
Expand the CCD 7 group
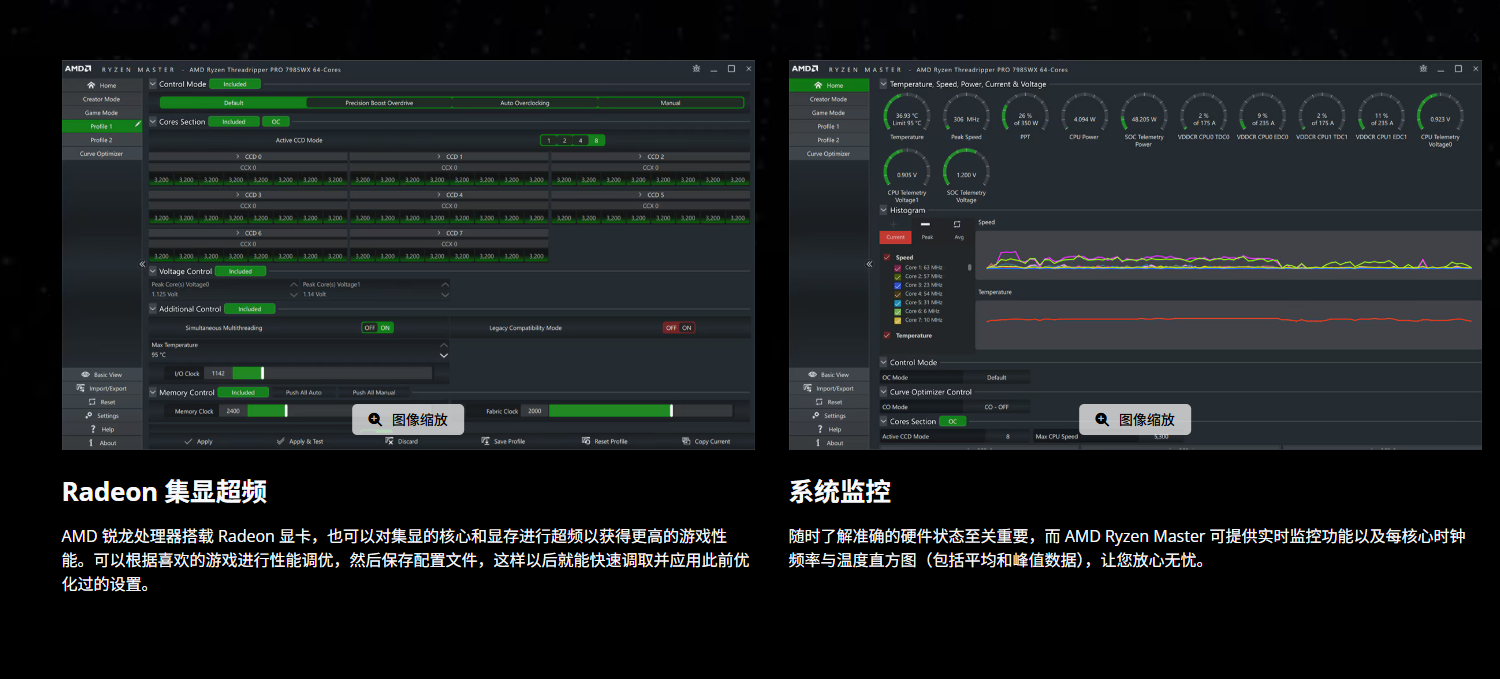coord(449,233)
